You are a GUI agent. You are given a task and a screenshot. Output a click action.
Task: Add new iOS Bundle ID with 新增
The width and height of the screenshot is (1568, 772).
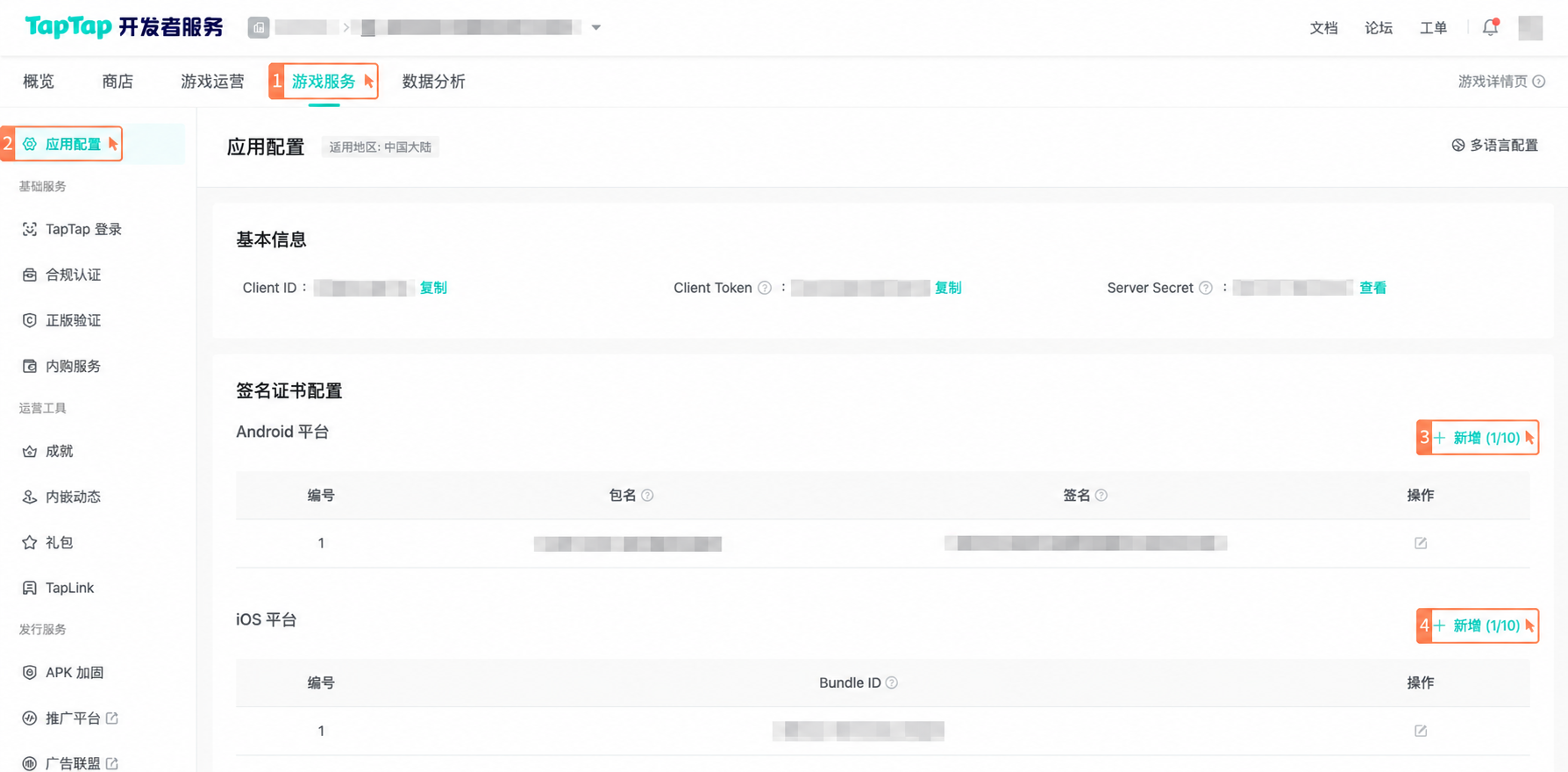click(x=1478, y=625)
